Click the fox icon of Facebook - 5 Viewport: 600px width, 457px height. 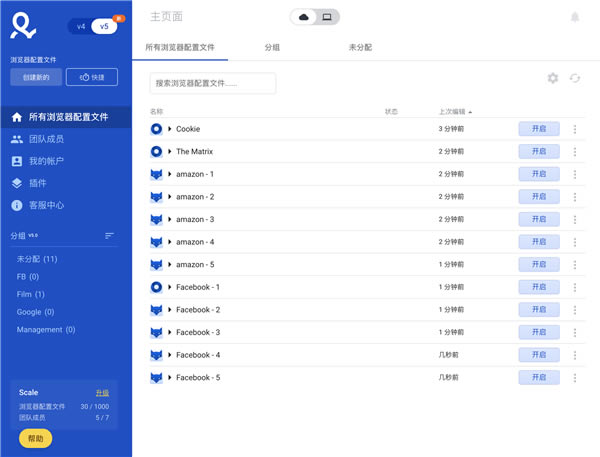[x=156, y=377]
